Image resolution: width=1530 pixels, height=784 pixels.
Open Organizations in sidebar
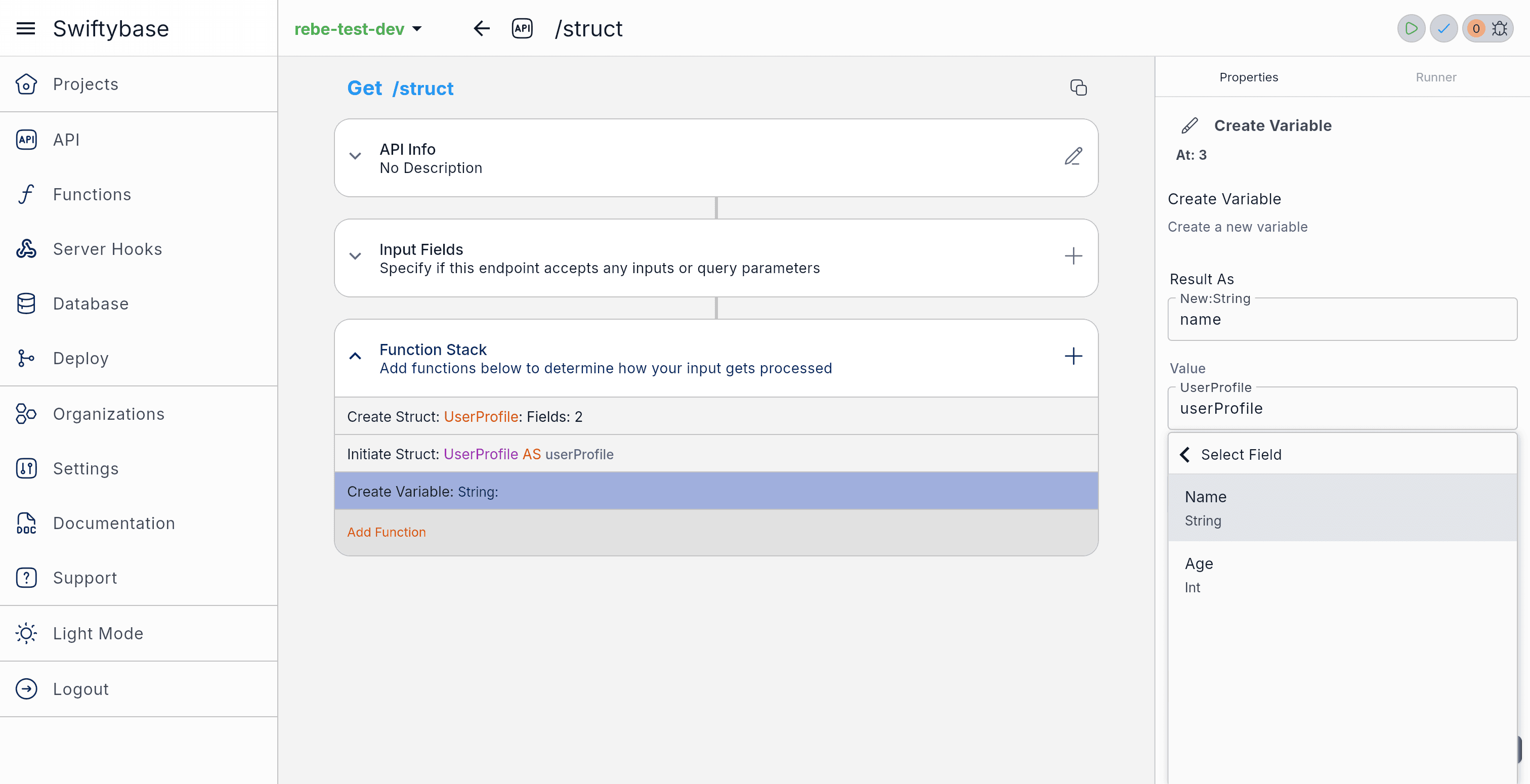coord(109,414)
